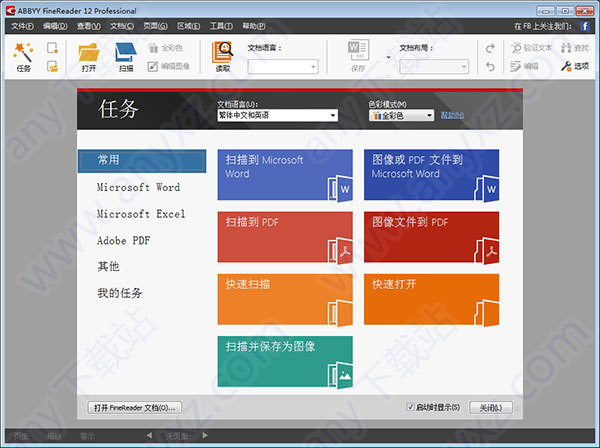Open the help link beside color mode
The height and width of the screenshot is (448, 600).
[x=452, y=115]
